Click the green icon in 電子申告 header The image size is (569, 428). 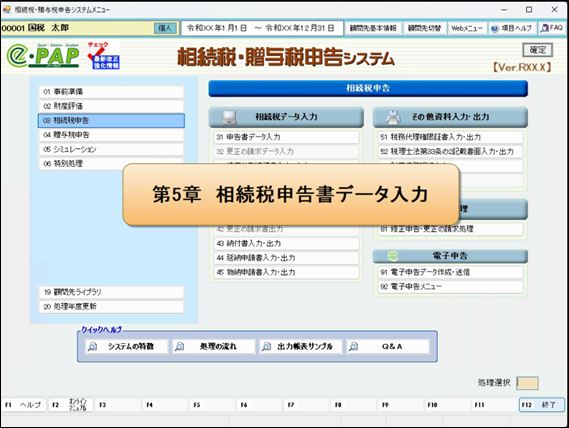click(393, 256)
